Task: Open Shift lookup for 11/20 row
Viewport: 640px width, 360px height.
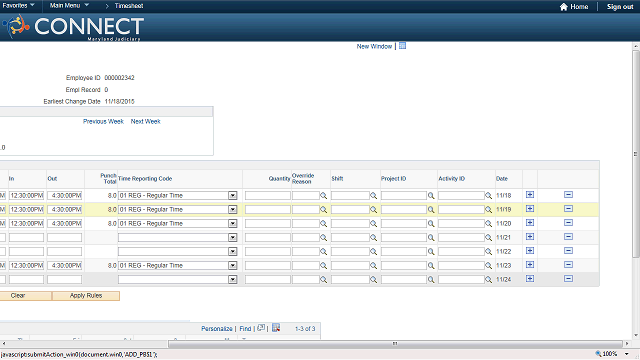Action: pos(373,224)
